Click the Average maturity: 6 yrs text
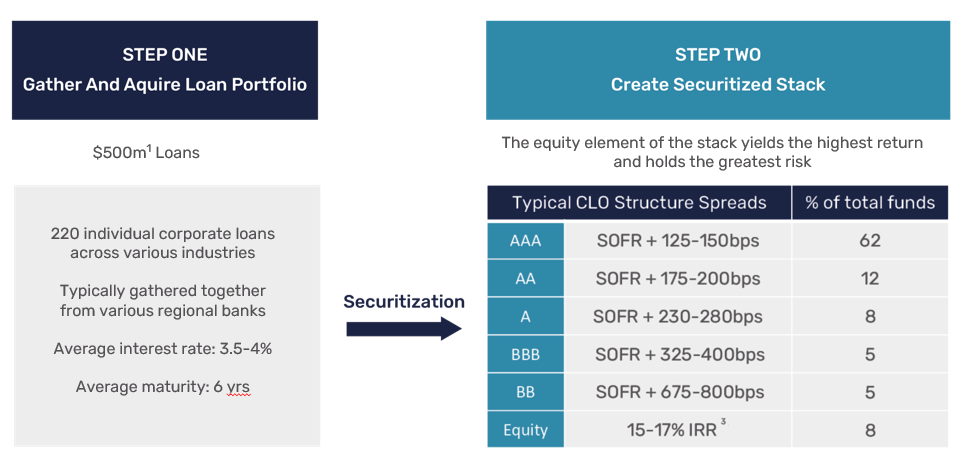Viewport: 963px width, 464px height. [163, 387]
